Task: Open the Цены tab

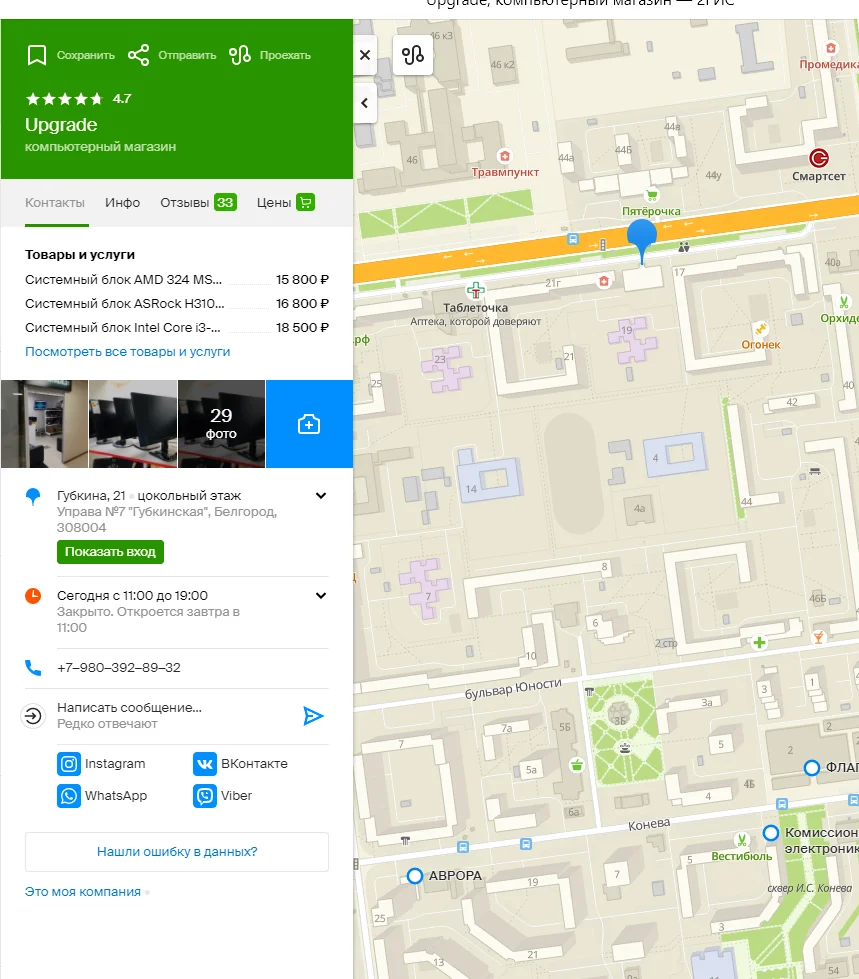Action: (x=285, y=202)
